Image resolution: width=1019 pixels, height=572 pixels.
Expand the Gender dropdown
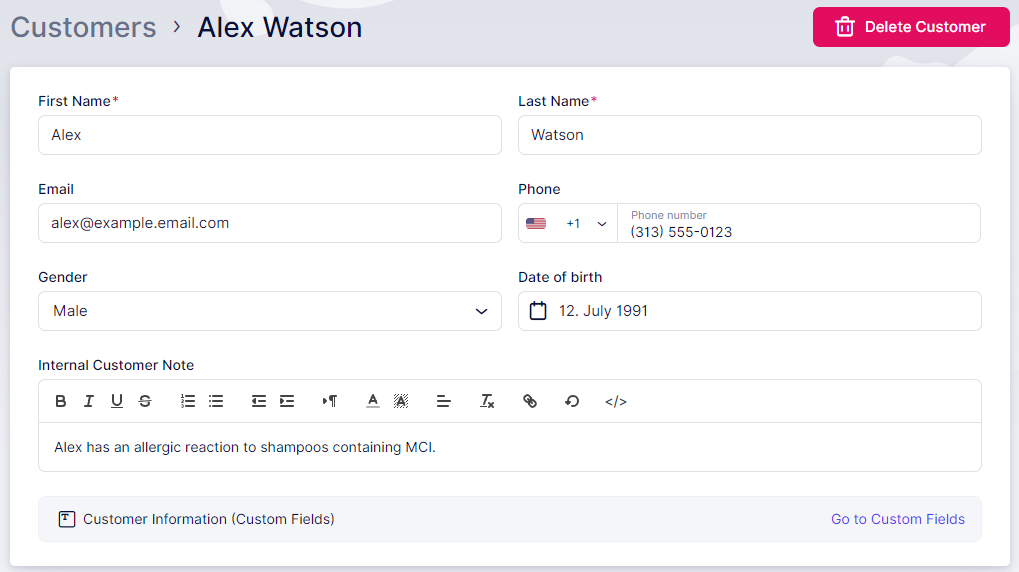(x=270, y=311)
